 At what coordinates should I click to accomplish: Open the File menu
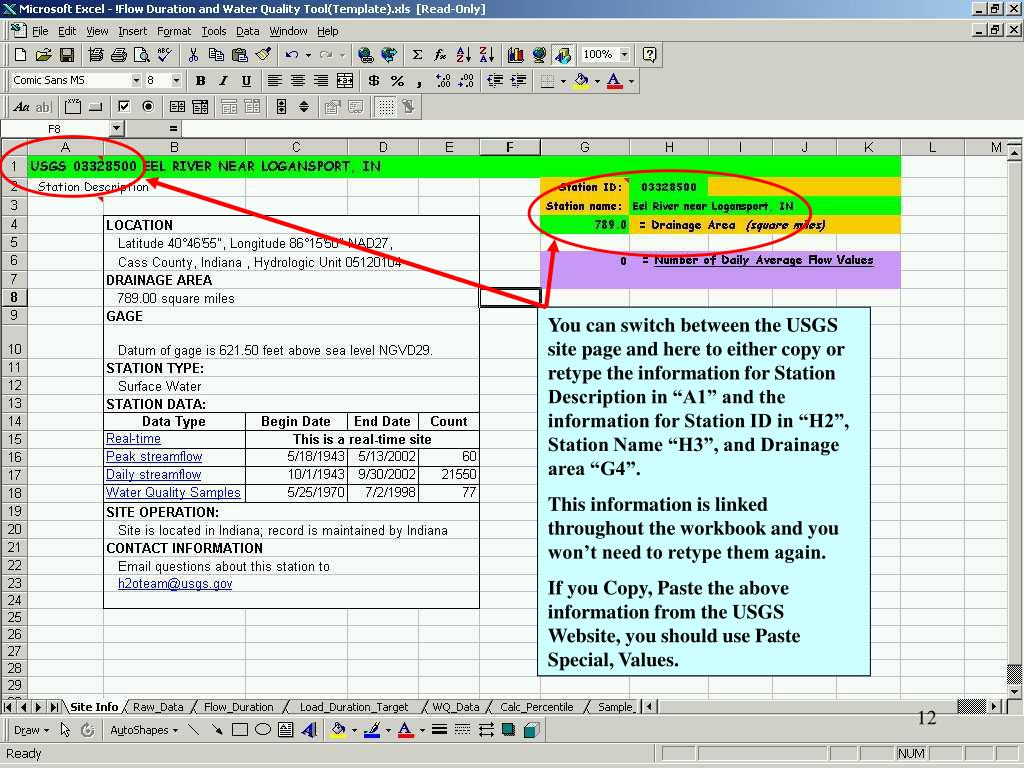pos(40,31)
